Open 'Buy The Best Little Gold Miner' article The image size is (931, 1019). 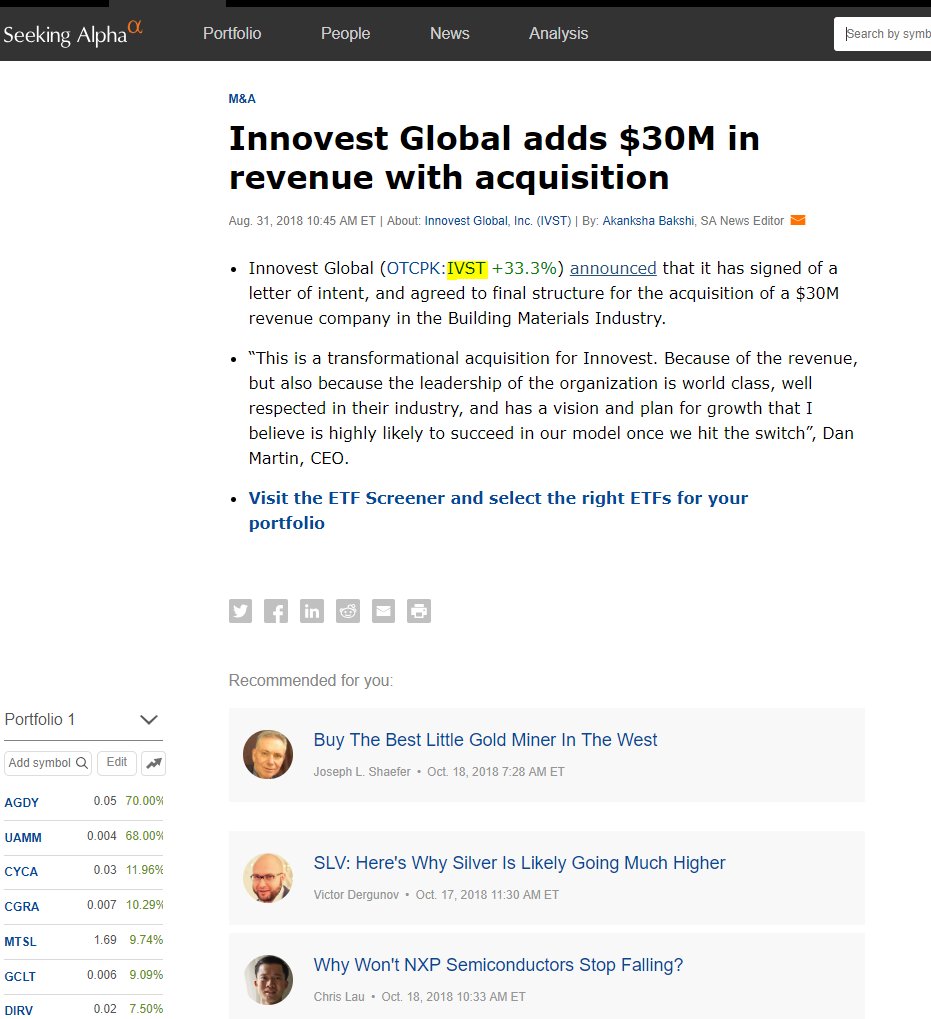point(485,740)
